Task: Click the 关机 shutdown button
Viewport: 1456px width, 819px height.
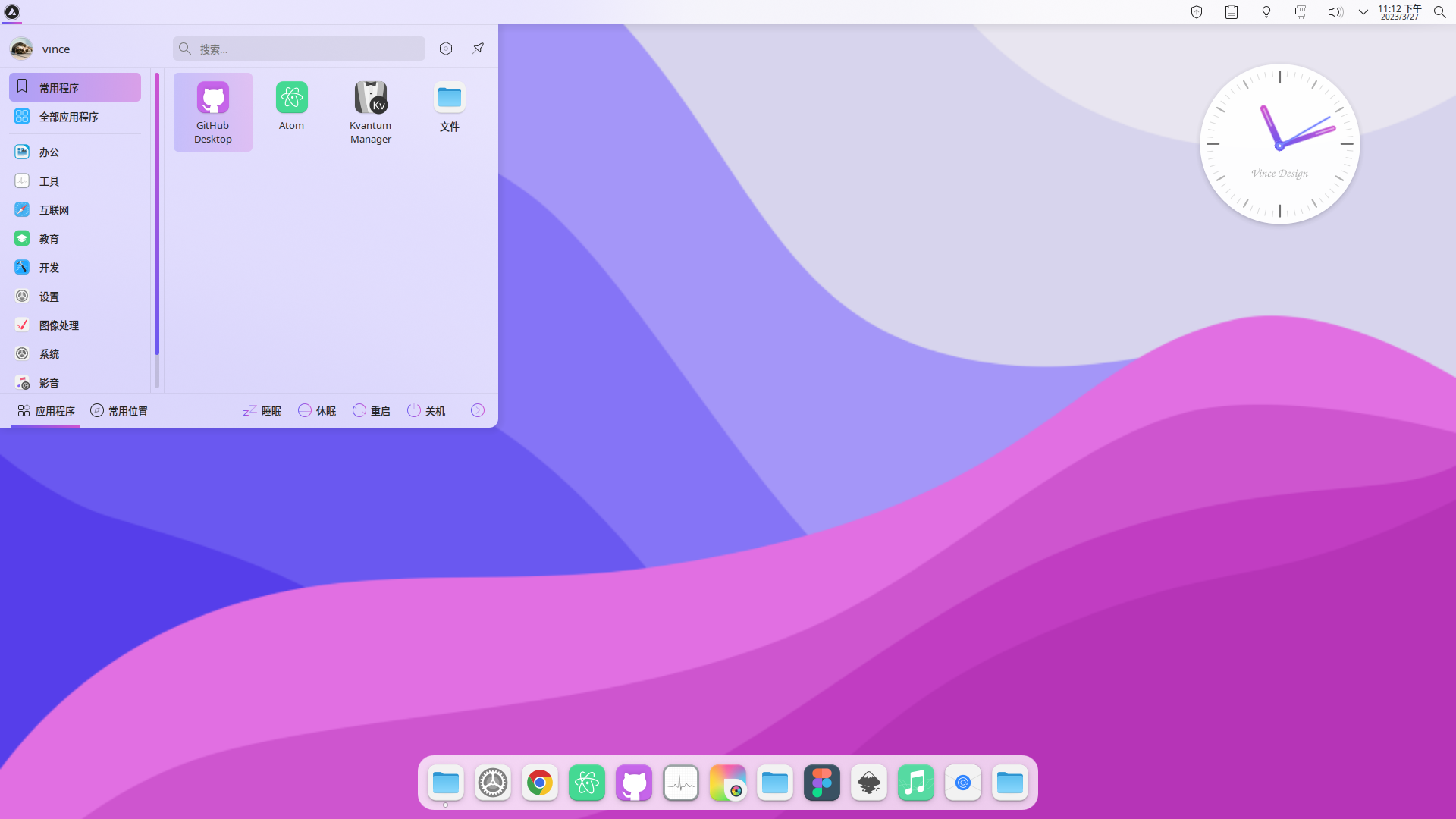Action: [x=426, y=410]
